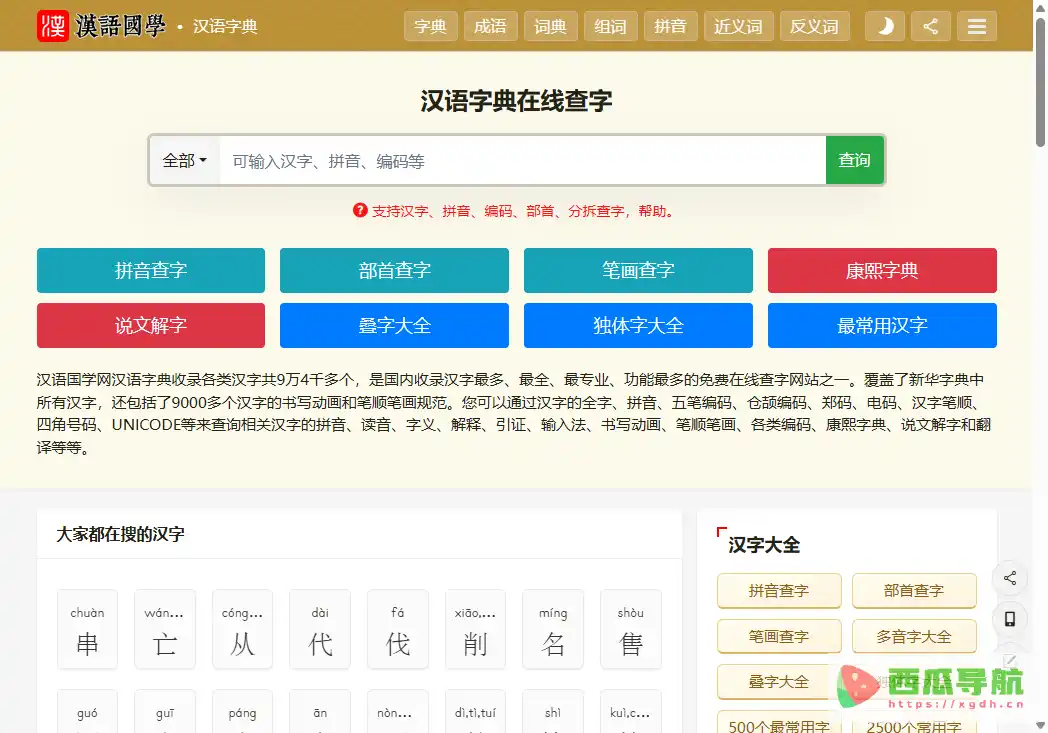Click the red 说文解字 button
This screenshot has width=1048, height=733.
pyautogui.click(x=151, y=325)
